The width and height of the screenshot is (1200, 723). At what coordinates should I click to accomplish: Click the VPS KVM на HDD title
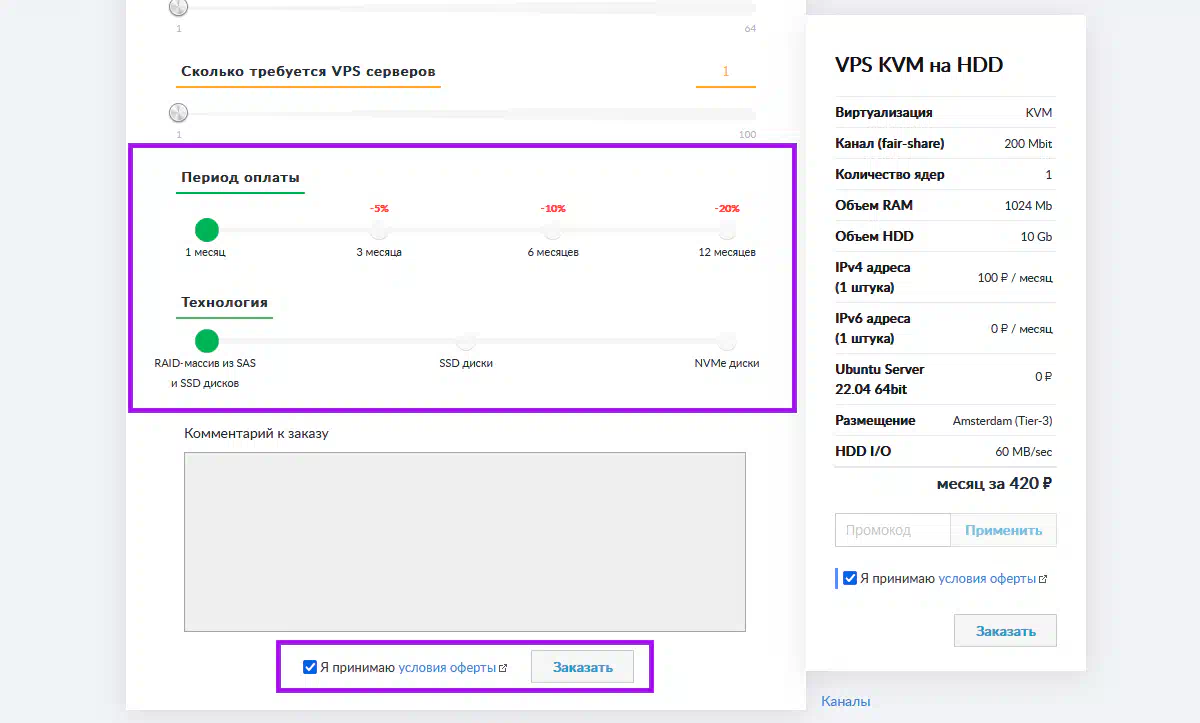point(919,65)
